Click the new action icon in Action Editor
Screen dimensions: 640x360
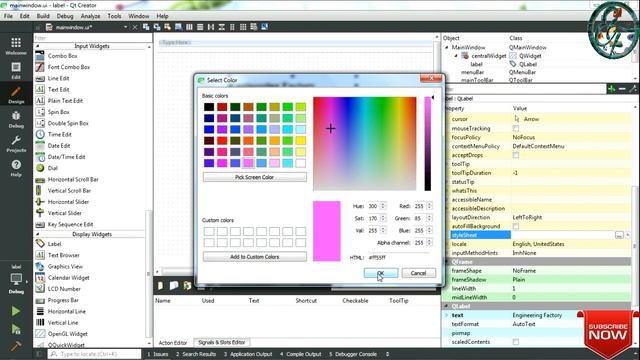pos(160,285)
